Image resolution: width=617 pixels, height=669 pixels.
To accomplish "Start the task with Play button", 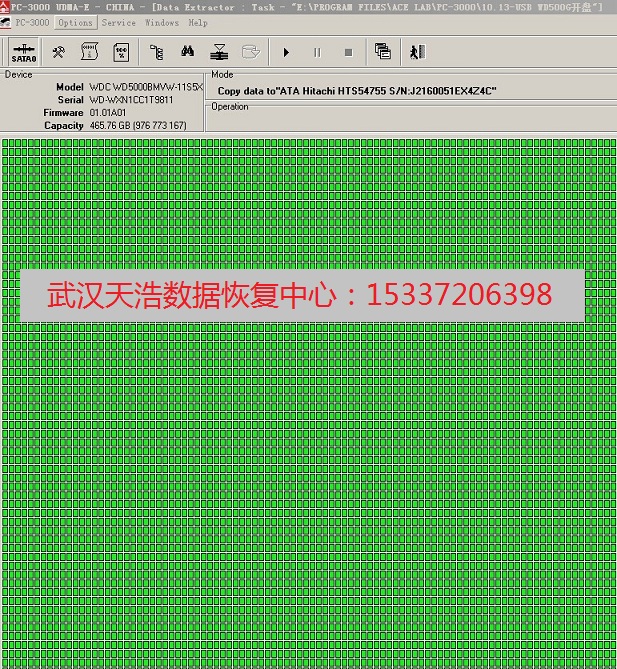I will coord(287,52).
